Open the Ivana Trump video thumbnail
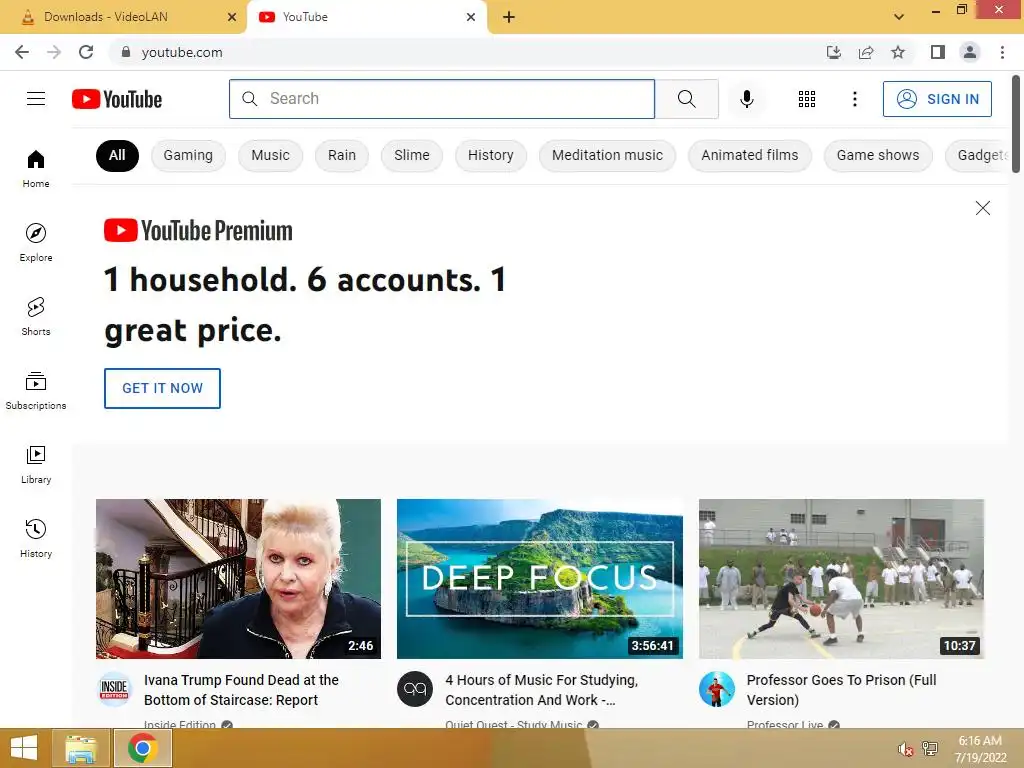Viewport: 1024px width, 768px height. click(x=238, y=579)
